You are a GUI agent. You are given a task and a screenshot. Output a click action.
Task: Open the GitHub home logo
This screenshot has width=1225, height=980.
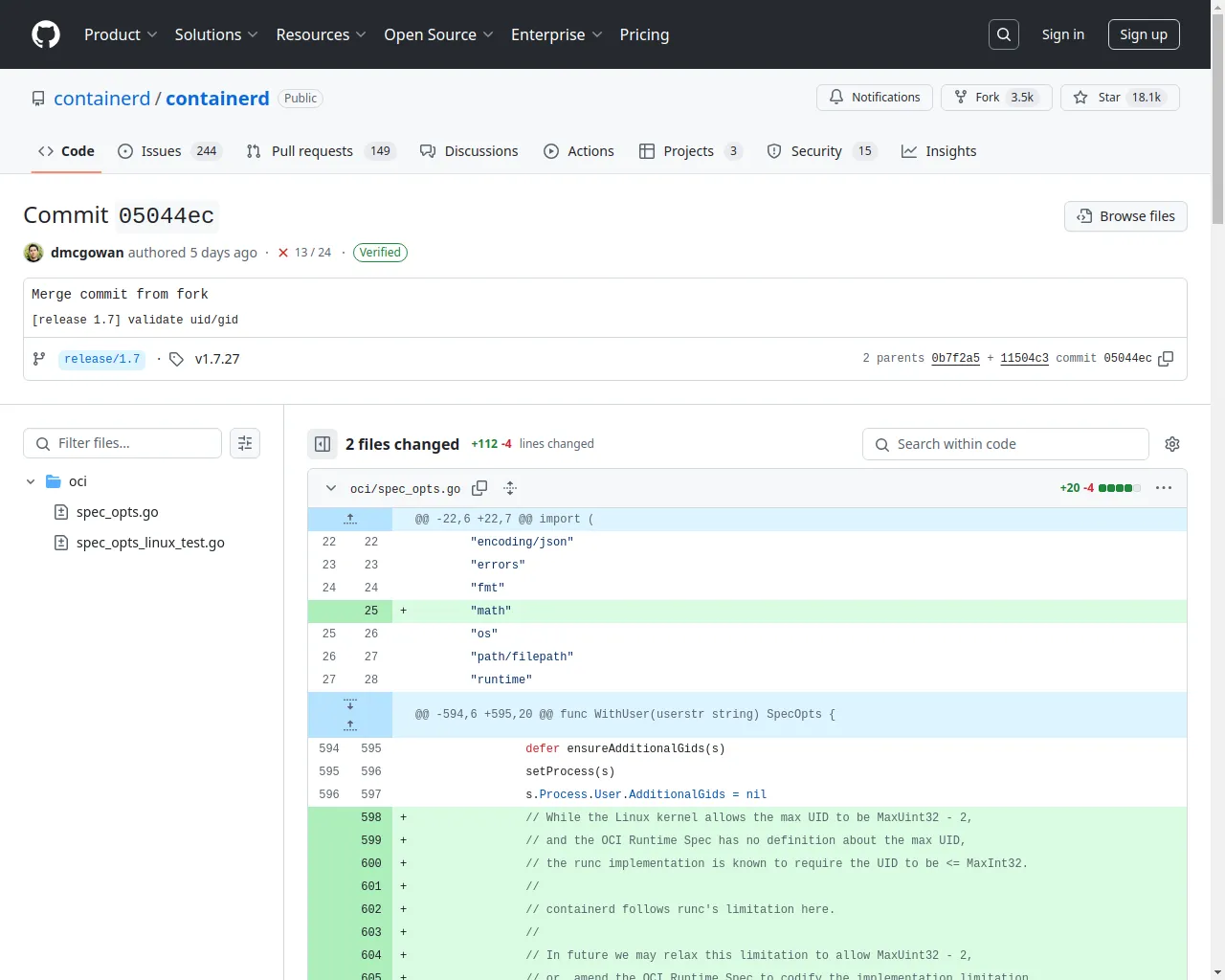46,34
